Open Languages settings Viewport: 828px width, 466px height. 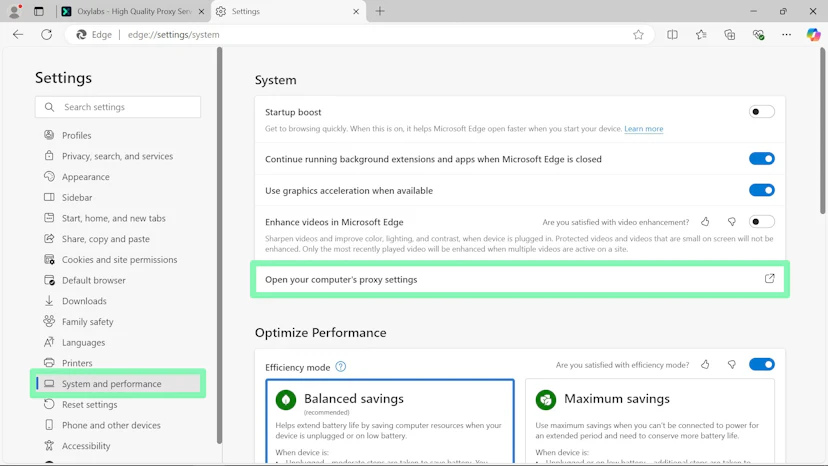83,342
